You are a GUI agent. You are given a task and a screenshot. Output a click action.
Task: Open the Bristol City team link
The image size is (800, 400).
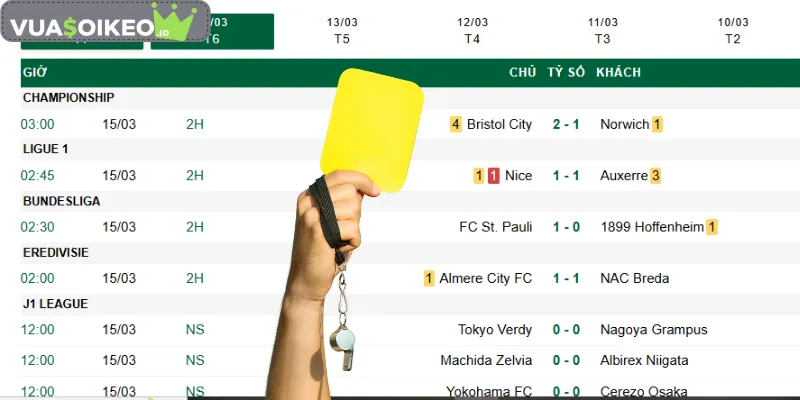[x=499, y=124]
